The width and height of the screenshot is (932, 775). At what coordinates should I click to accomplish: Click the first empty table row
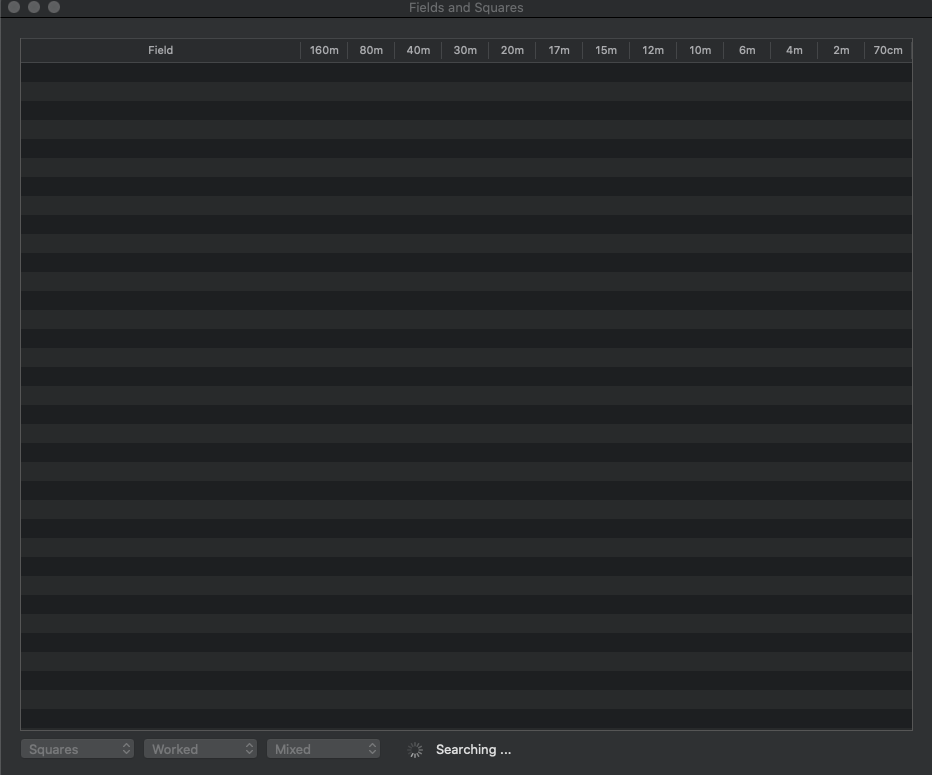tap(466, 72)
